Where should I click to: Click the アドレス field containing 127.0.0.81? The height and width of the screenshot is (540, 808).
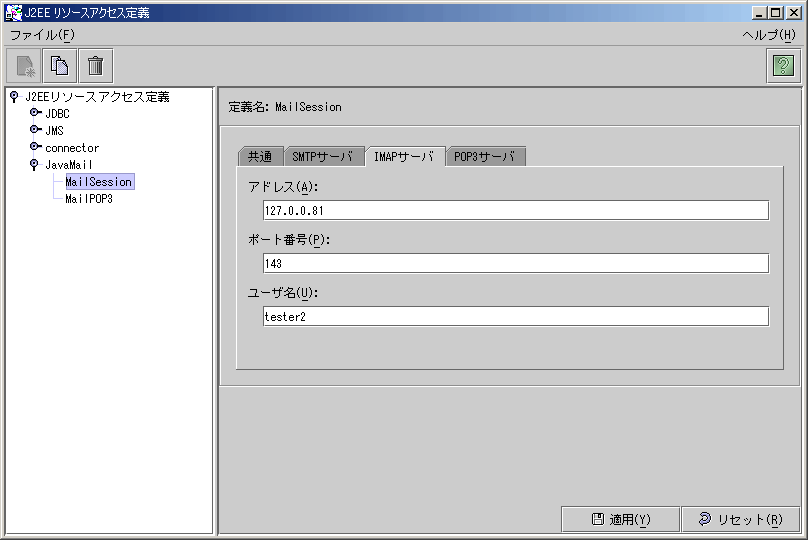click(x=516, y=210)
